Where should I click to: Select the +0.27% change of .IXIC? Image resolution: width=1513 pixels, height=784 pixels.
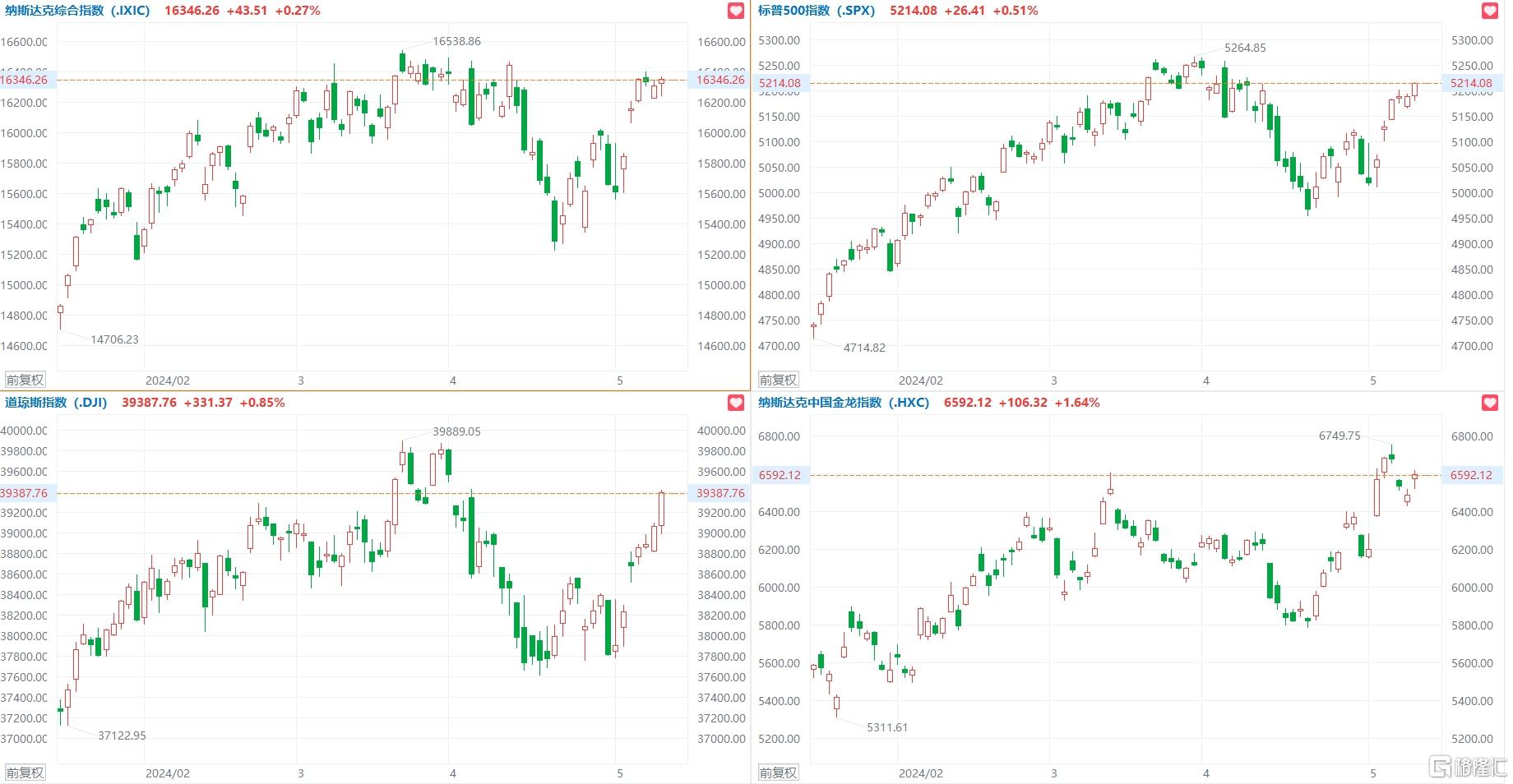298,11
